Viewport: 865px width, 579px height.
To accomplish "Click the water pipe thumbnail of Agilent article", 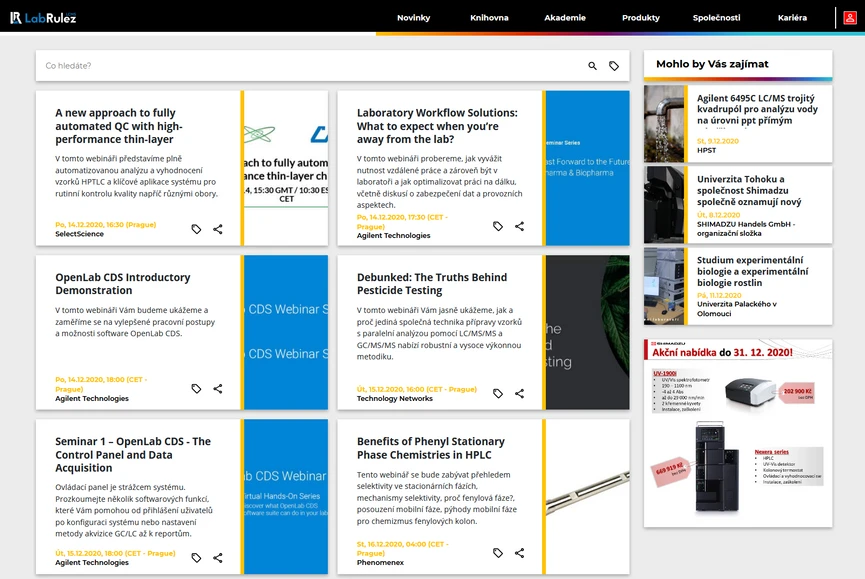I will (x=664, y=124).
